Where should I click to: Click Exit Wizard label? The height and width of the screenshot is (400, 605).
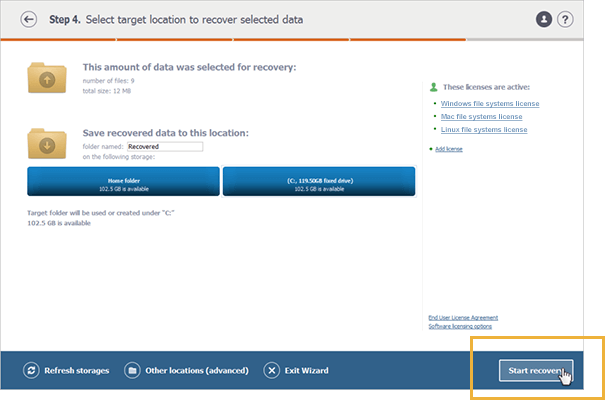tap(306, 371)
